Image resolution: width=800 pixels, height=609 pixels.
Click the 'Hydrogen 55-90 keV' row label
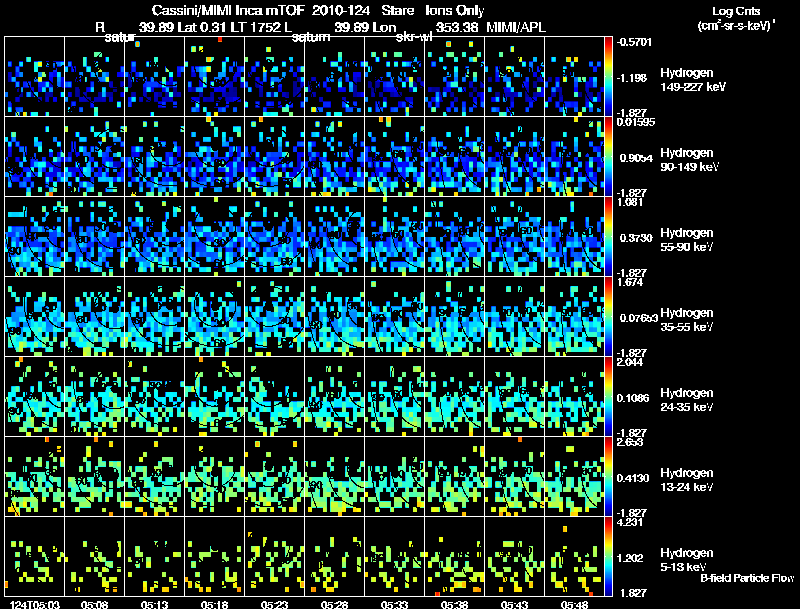click(x=687, y=240)
